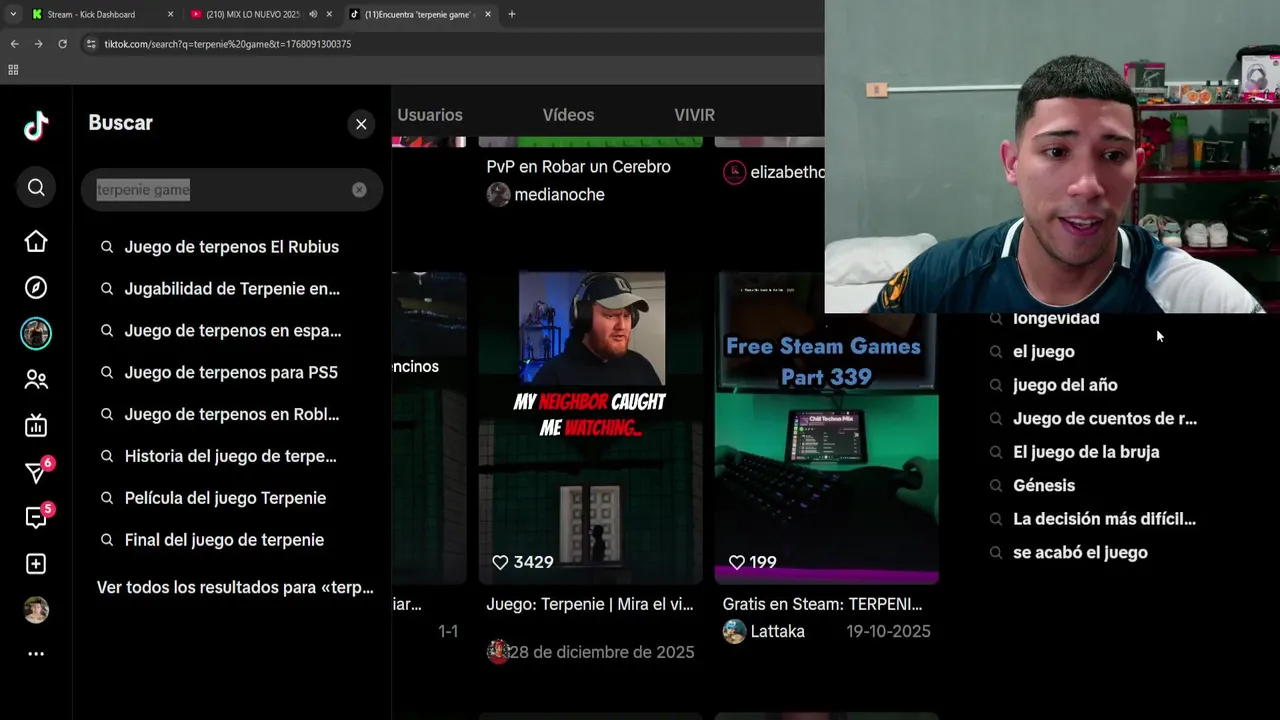Viewport: 1280px width, 720px height.
Task: Clear the 'terpenie game' search field
Action: [x=359, y=190]
